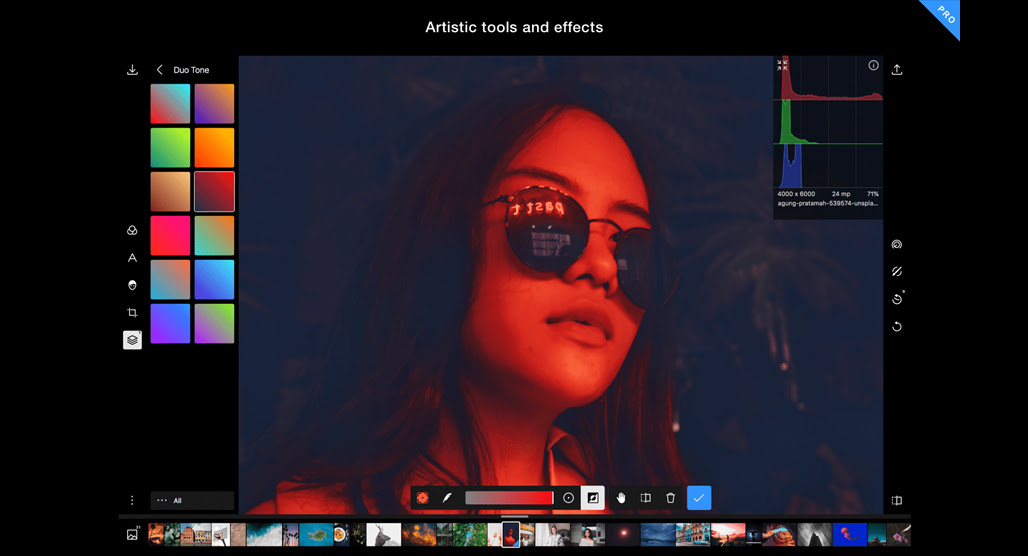Click the diagonal-slash icon on right sidebar
The height and width of the screenshot is (556, 1028).
[x=897, y=271]
